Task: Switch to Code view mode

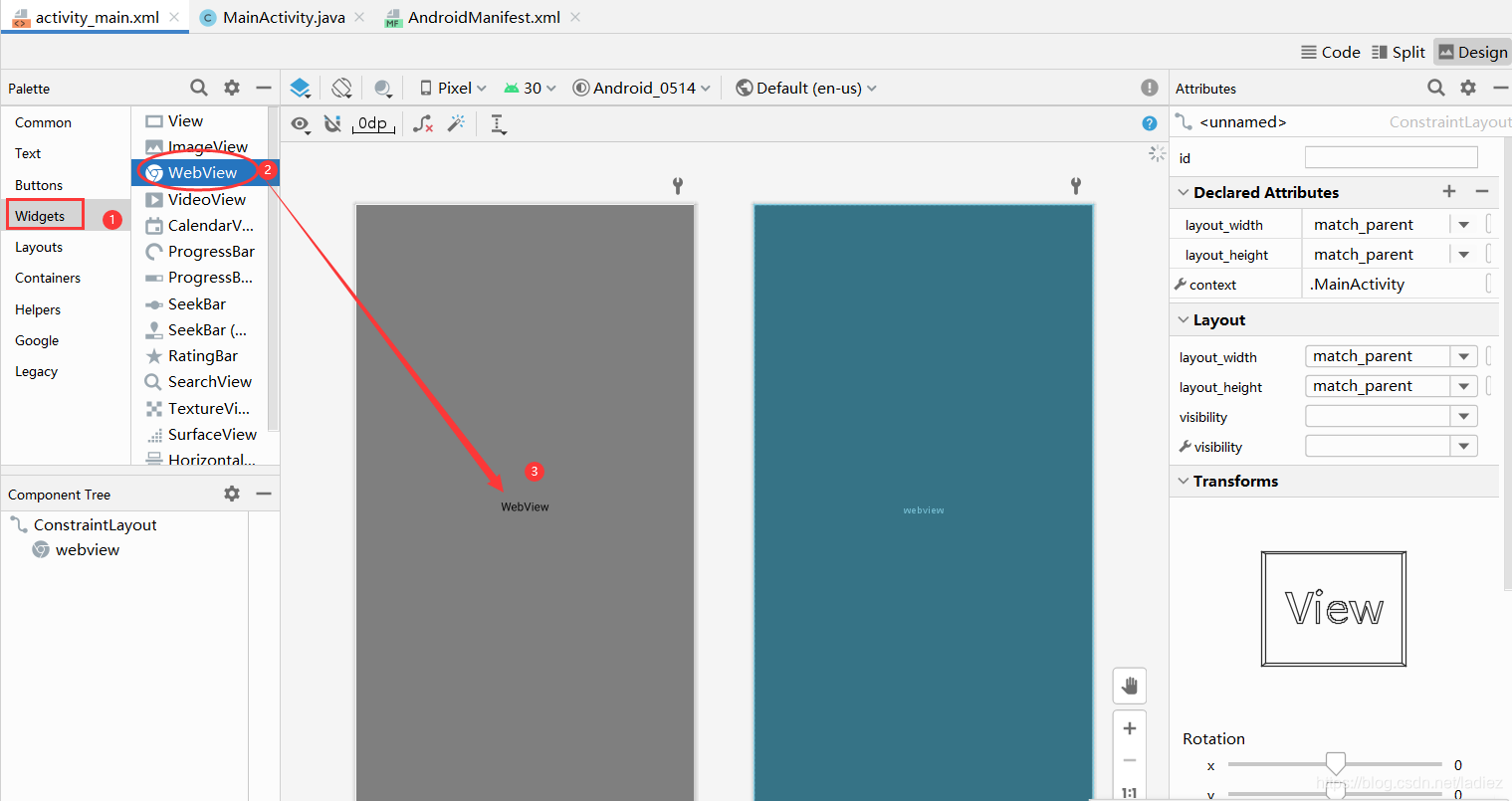Action: click(1330, 52)
